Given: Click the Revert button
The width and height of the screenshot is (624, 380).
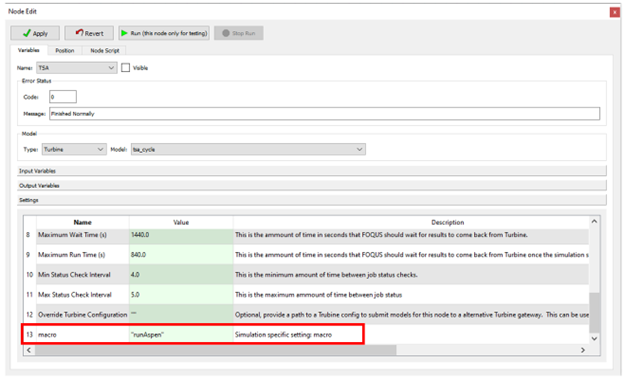Looking at the screenshot, I should coord(89,33).
